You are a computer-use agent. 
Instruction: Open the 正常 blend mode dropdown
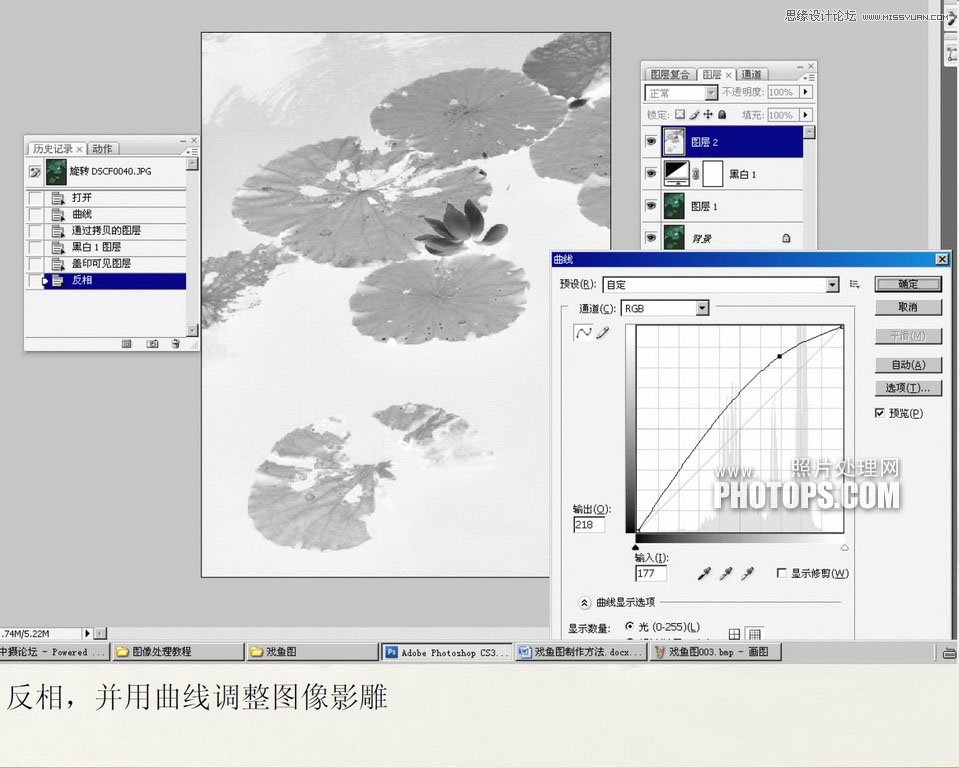click(x=712, y=92)
